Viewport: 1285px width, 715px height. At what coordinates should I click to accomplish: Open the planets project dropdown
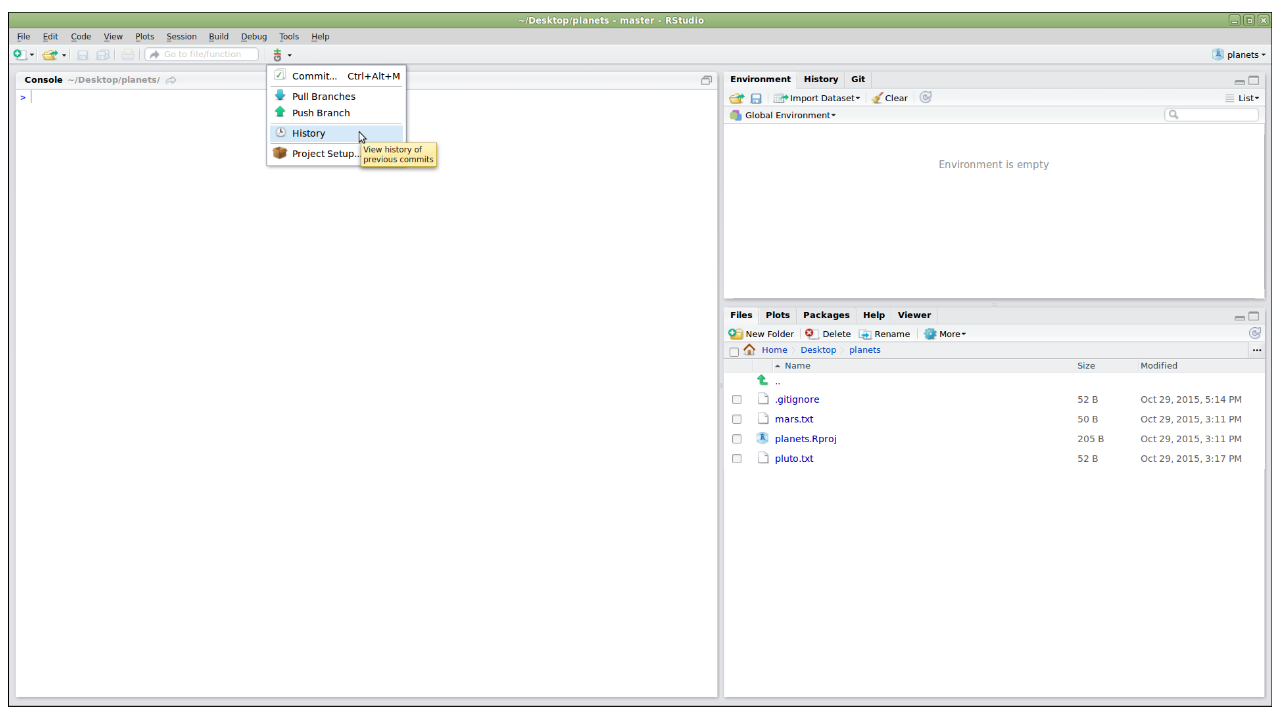[1238, 55]
